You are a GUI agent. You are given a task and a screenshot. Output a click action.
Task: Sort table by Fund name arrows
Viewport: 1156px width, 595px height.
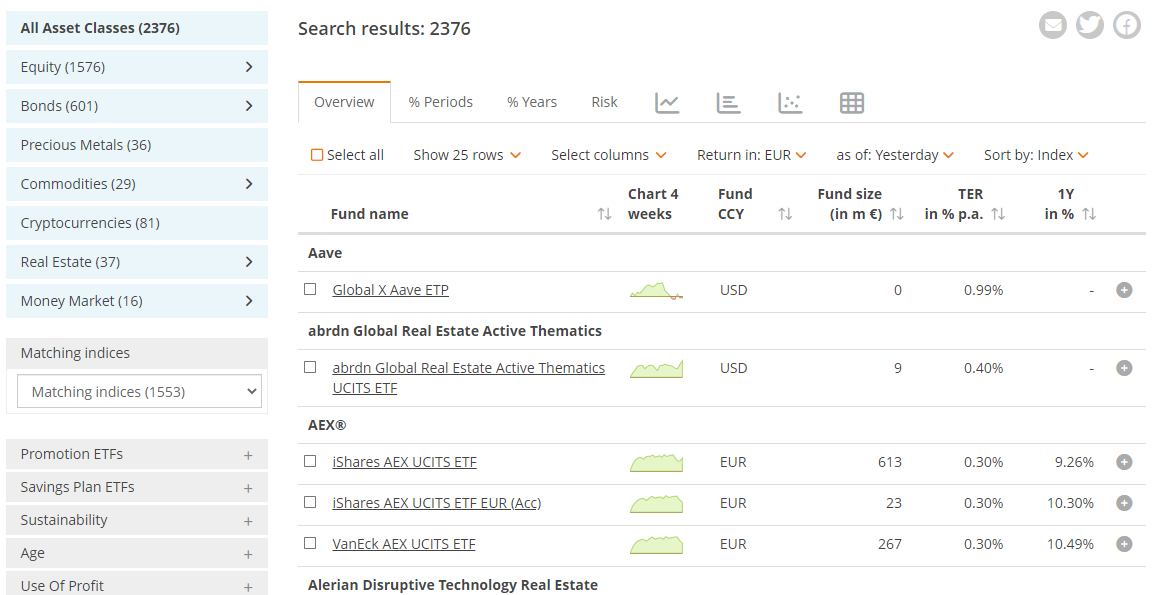click(605, 214)
